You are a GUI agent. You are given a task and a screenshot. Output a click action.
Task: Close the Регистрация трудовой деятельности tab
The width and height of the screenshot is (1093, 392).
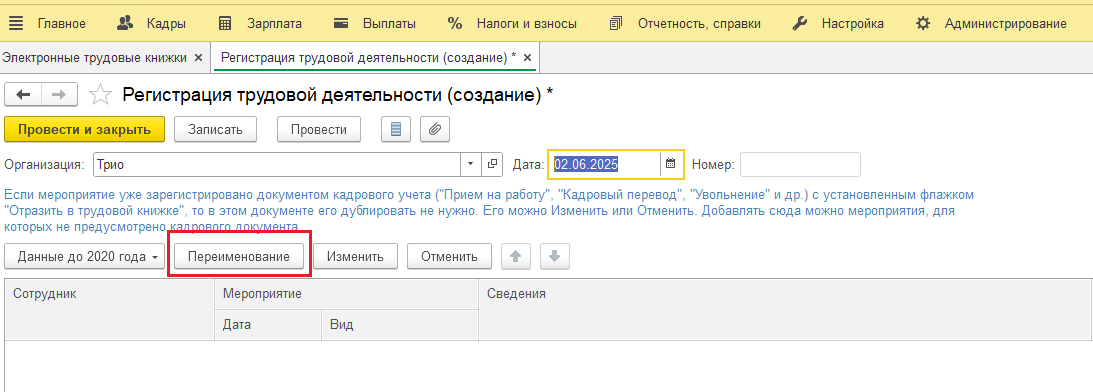pyautogui.click(x=527, y=58)
